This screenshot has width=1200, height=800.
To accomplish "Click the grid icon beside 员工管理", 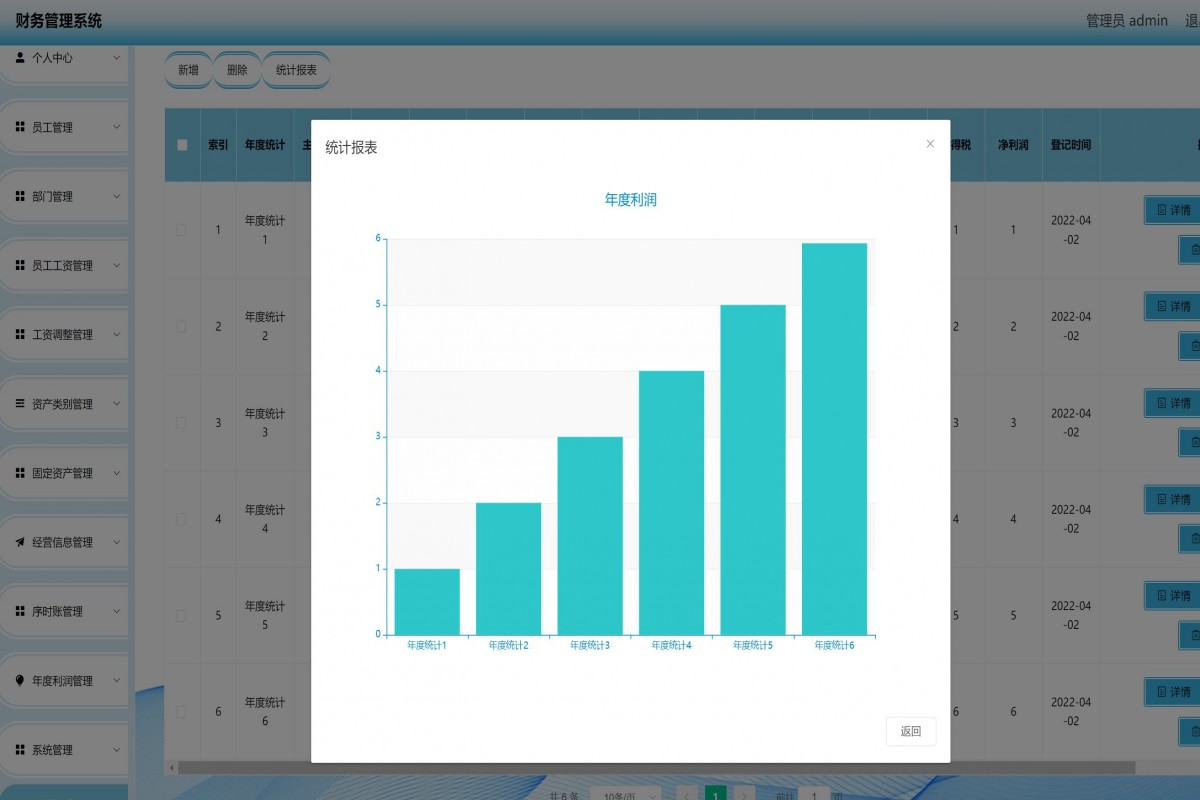I will pos(20,127).
